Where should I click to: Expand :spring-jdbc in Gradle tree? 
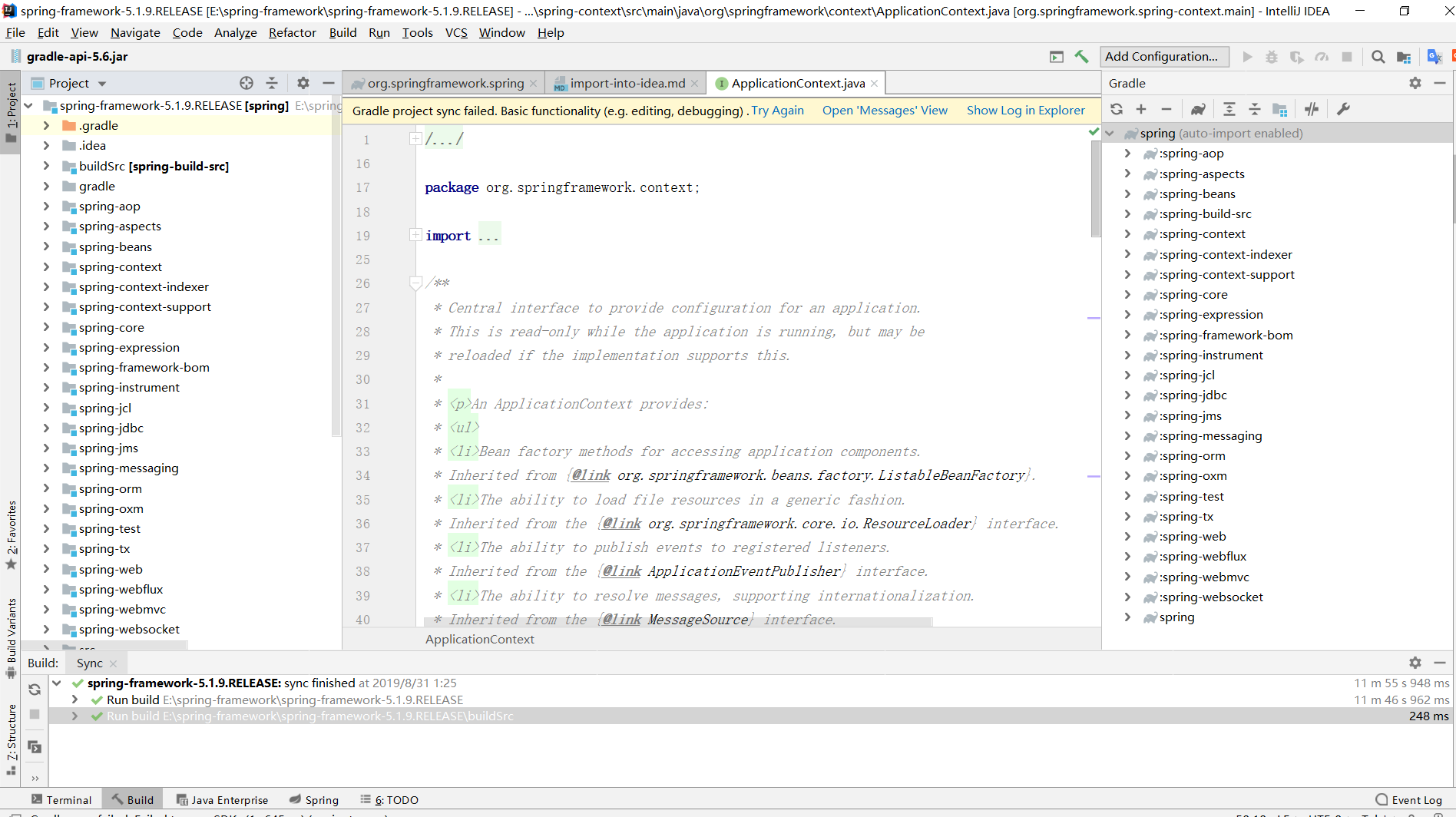(x=1127, y=395)
